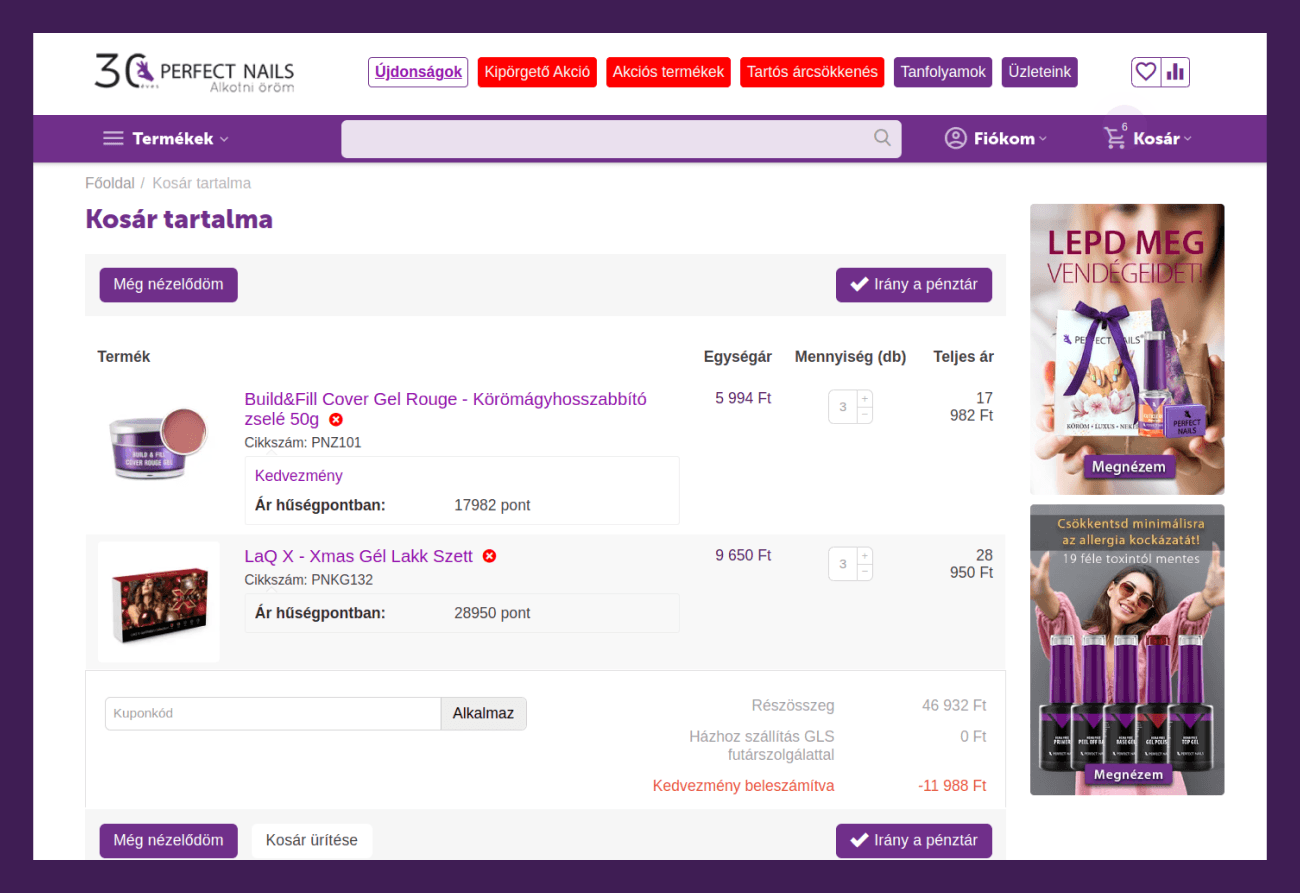Click quantity field for Build&Fill Cover Gel Rouge
The image size is (1300, 893).
(x=843, y=407)
